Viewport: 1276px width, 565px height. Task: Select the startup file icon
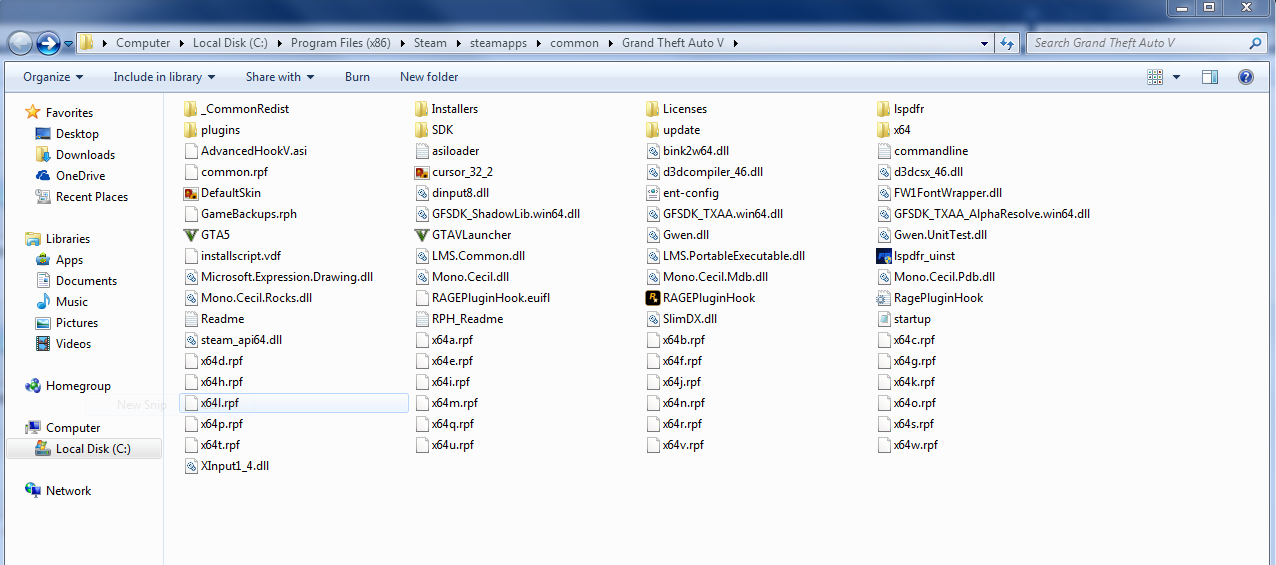click(884, 319)
